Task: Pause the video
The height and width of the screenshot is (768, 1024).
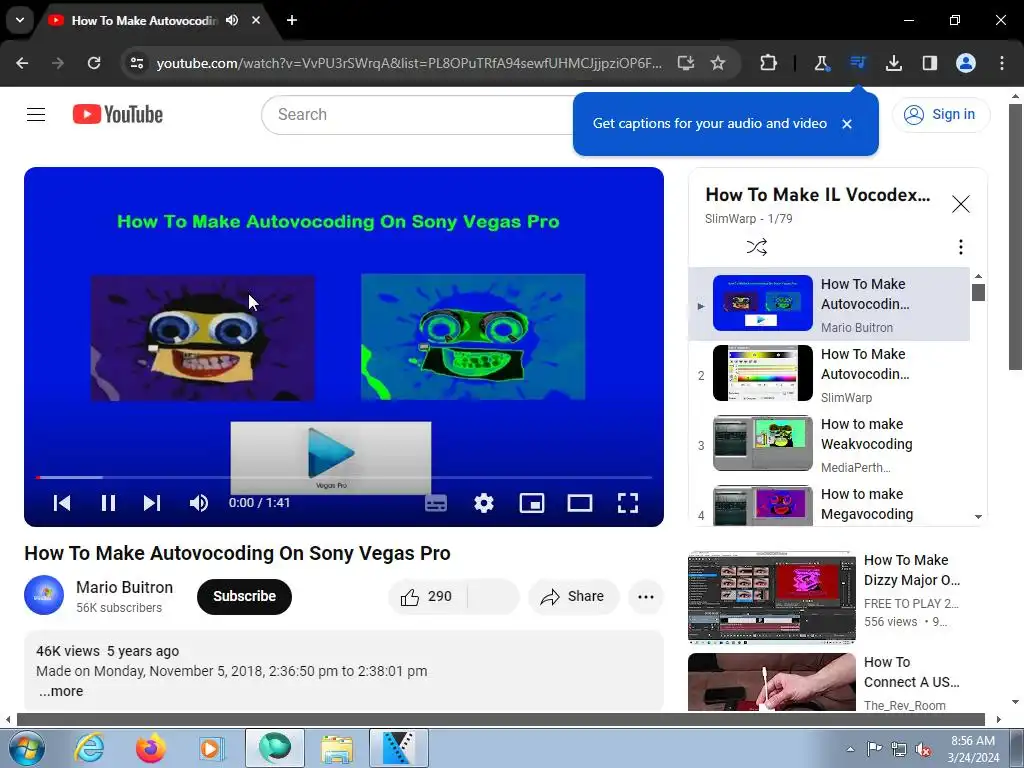Action: click(x=108, y=503)
